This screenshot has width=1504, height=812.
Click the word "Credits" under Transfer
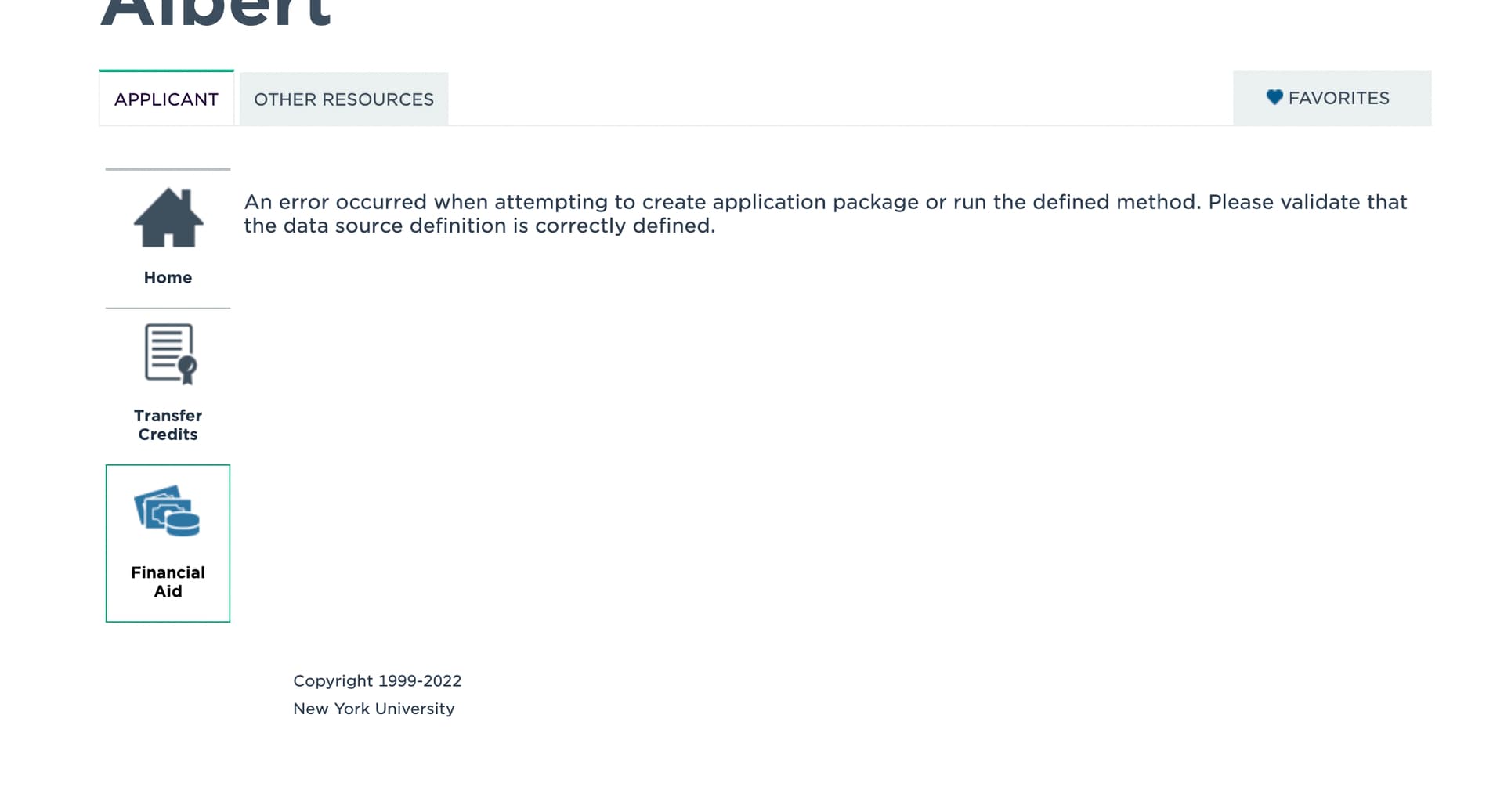[168, 435]
